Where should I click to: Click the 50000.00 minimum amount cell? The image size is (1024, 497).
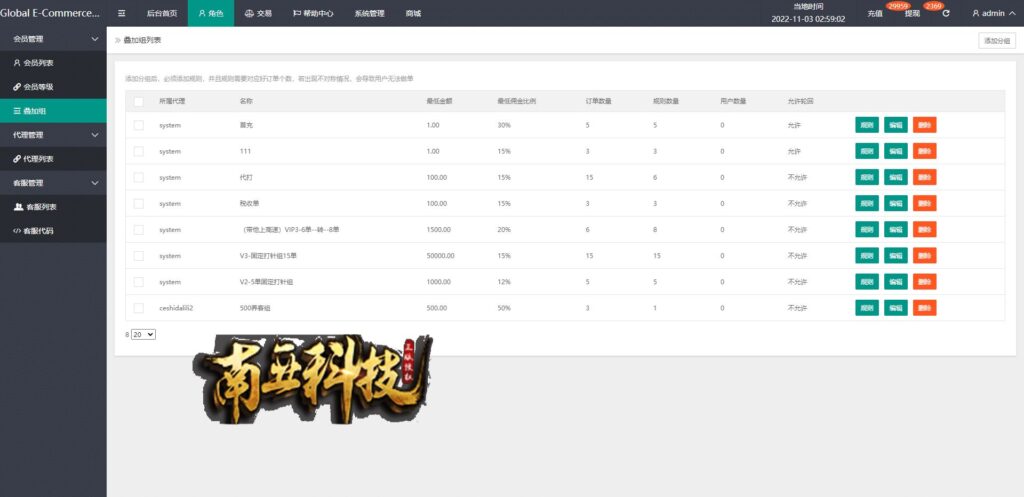[440, 255]
